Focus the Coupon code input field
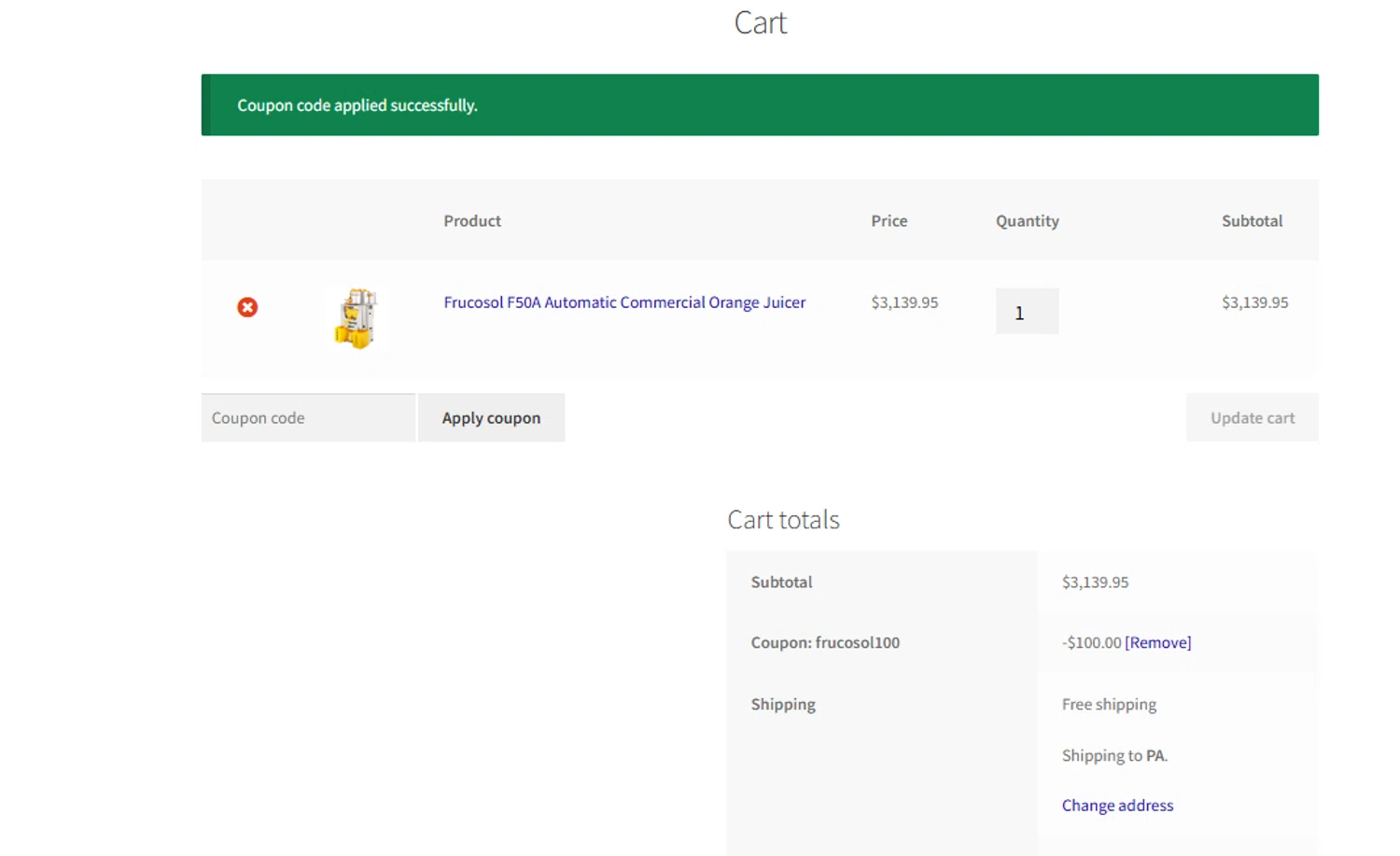1400x856 pixels. coord(308,418)
